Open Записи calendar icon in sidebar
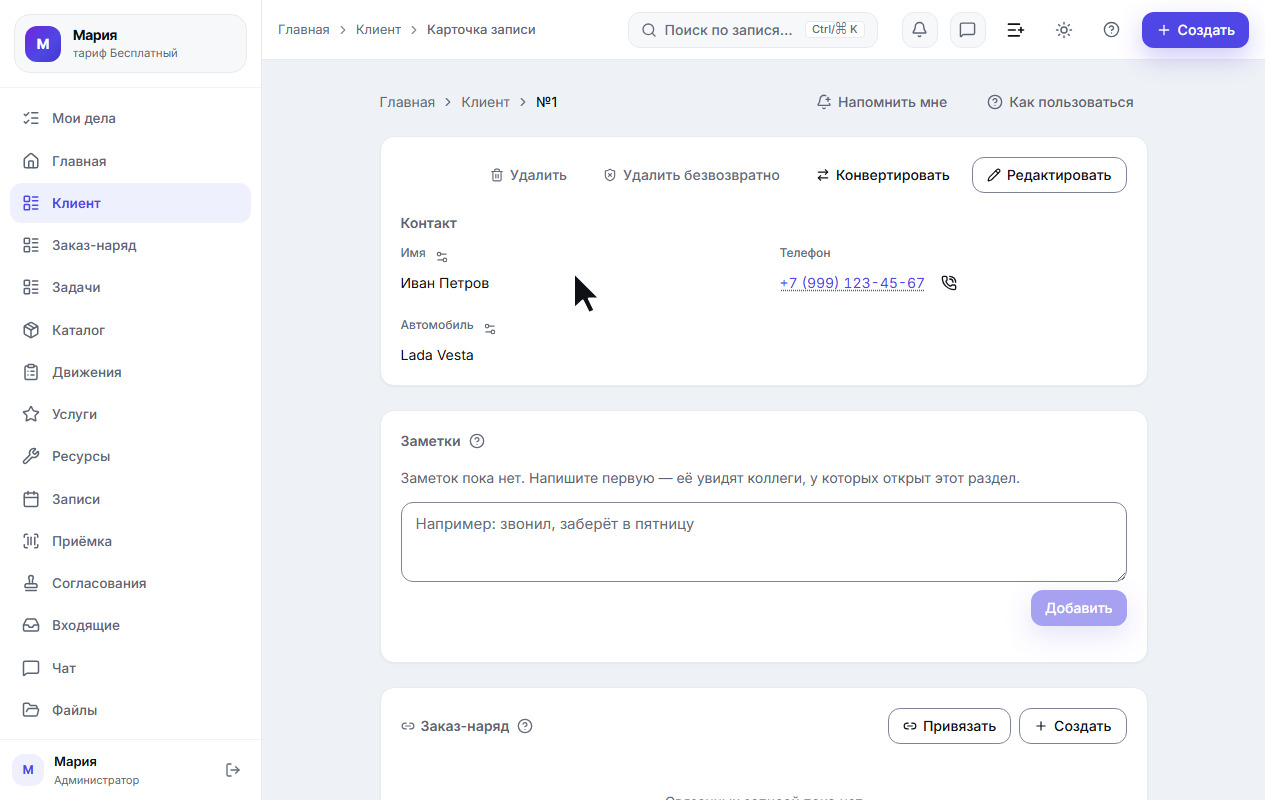 point(31,499)
